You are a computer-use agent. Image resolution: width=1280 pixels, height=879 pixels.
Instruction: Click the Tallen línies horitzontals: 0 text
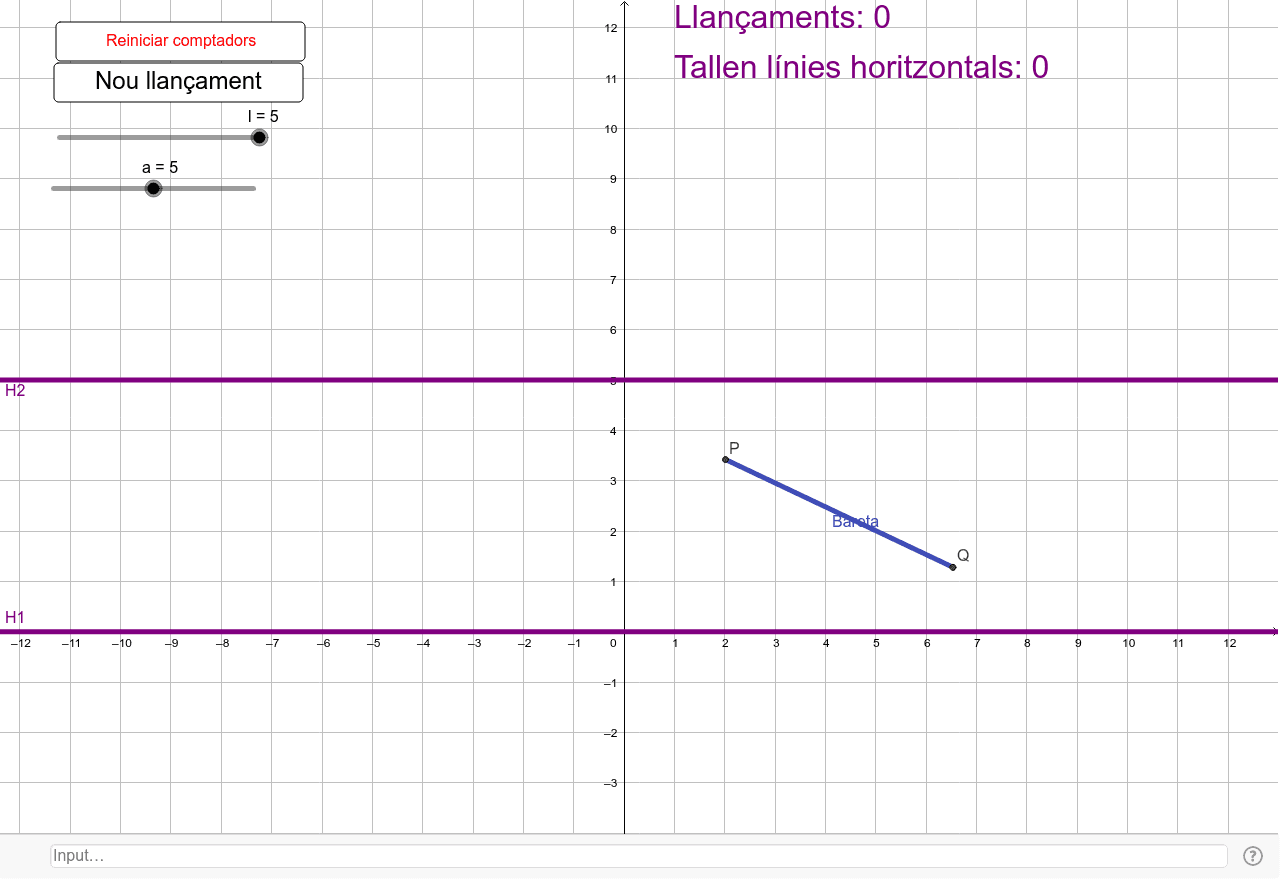click(861, 67)
